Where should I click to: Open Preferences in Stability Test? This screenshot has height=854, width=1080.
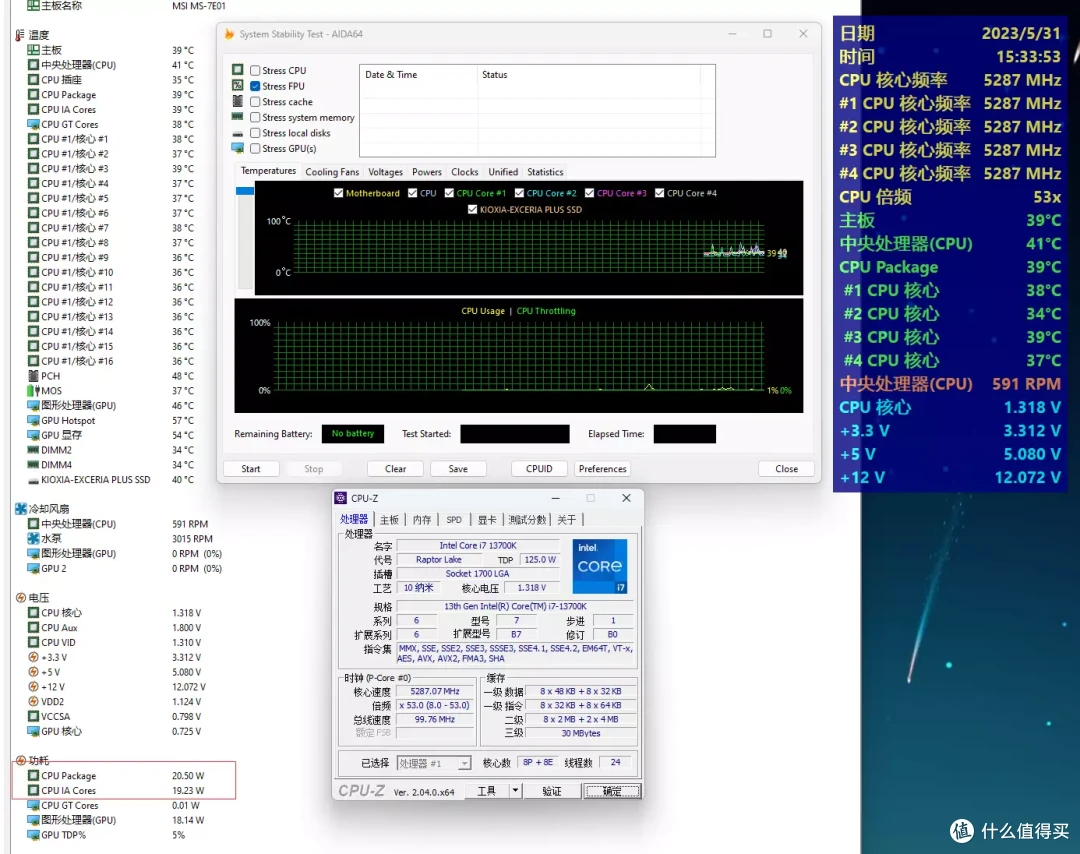pos(603,468)
